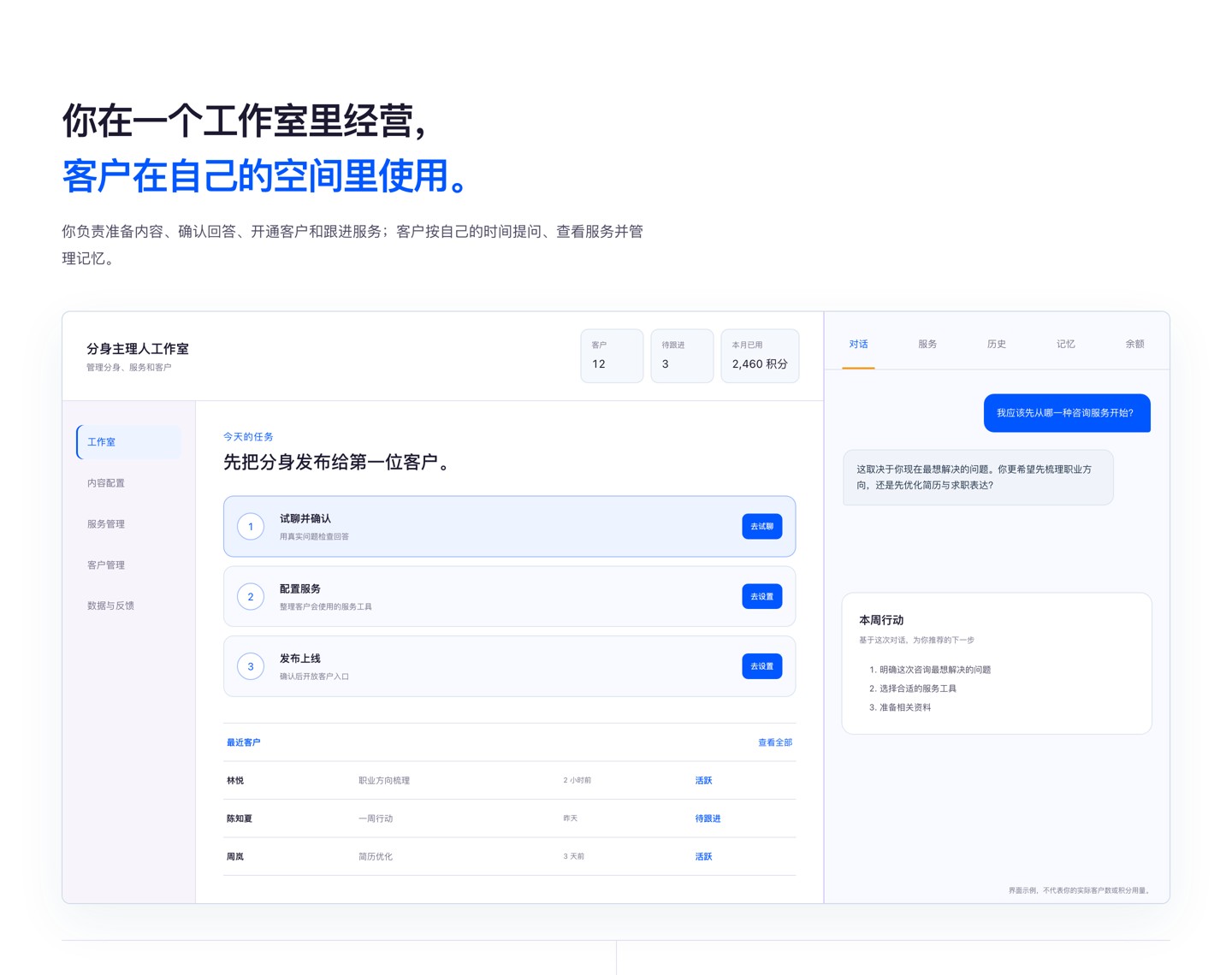1232x975 pixels.
Task: Click the blue user chat message bubble
Action: [x=1067, y=413]
